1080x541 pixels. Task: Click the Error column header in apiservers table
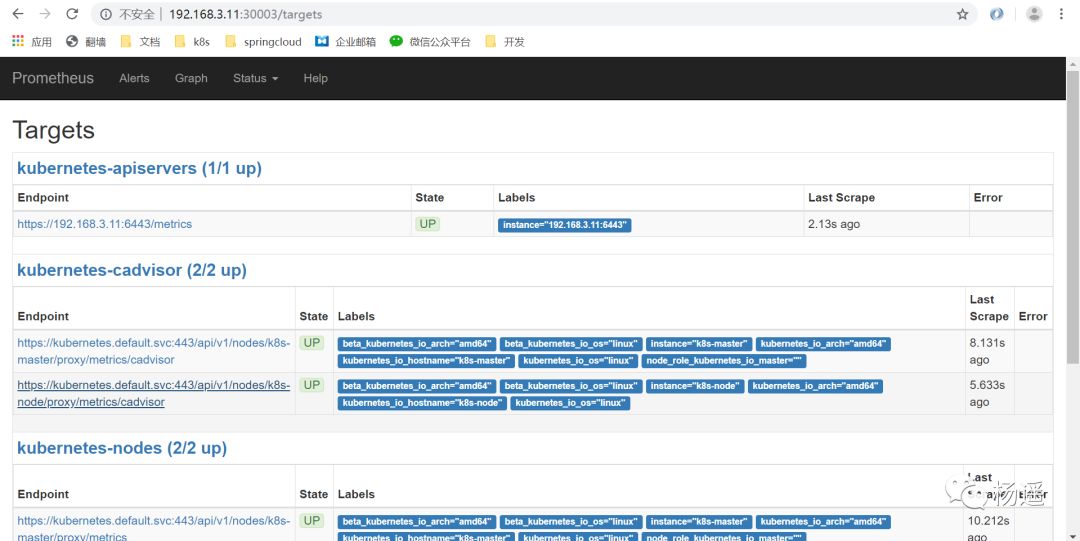tap(988, 198)
